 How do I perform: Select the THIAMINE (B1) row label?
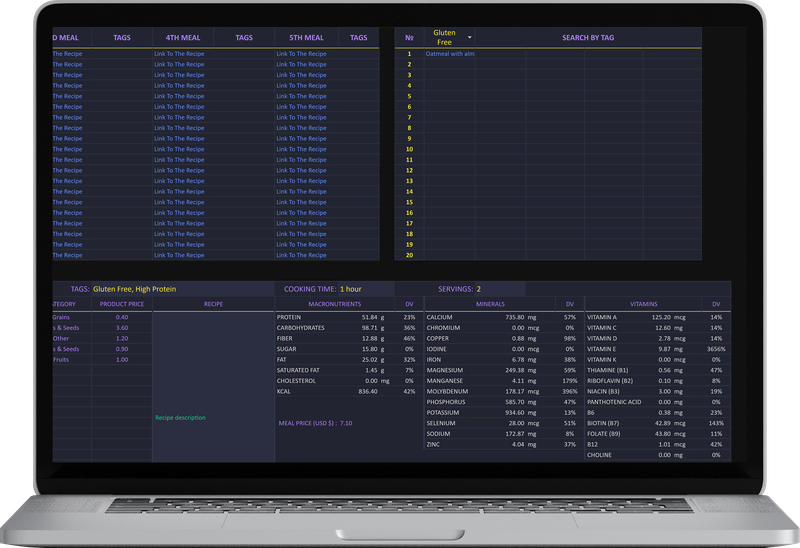(607, 370)
